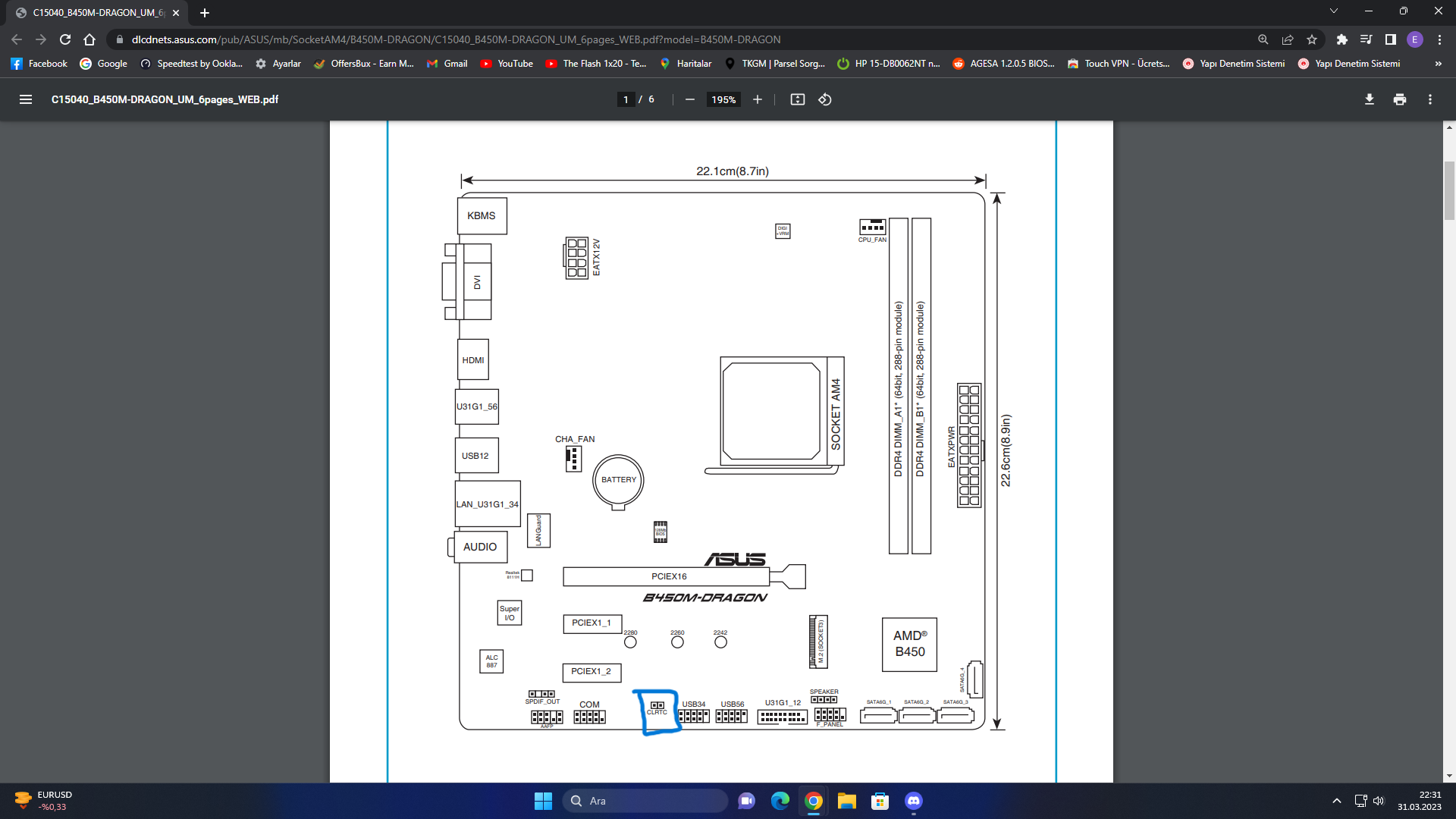Image resolution: width=1456 pixels, height=819 pixels.
Task: Click the Discord icon in the taskbar
Action: tap(913, 800)
